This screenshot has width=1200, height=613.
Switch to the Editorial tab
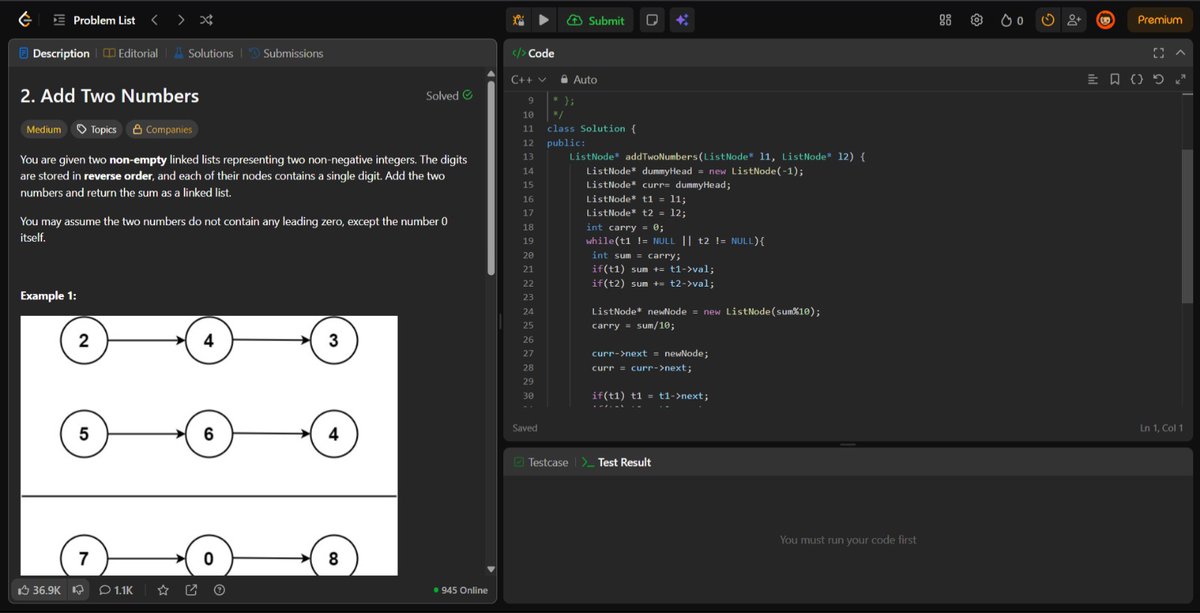click(130, 53)
